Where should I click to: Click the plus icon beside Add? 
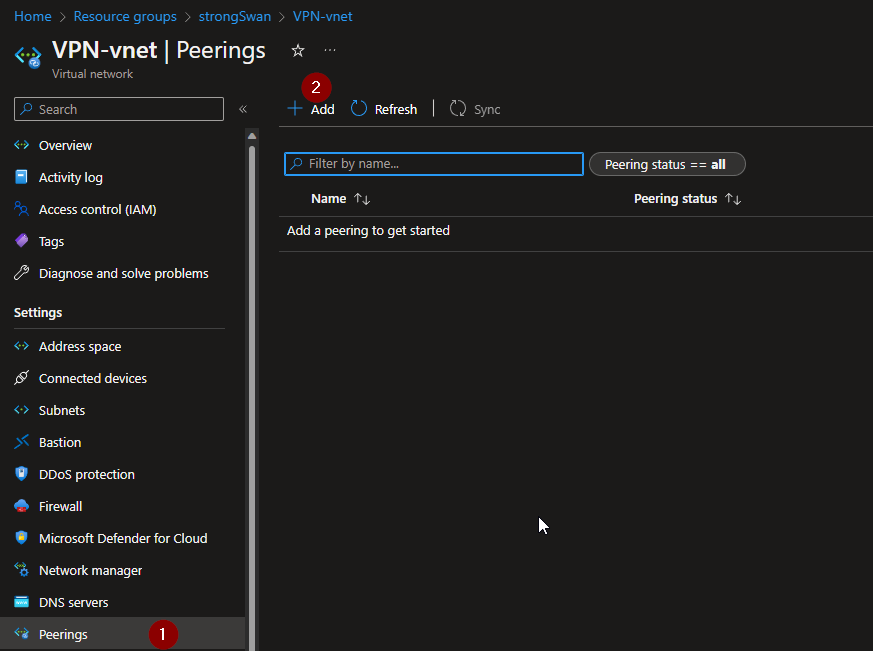[295, 109]
